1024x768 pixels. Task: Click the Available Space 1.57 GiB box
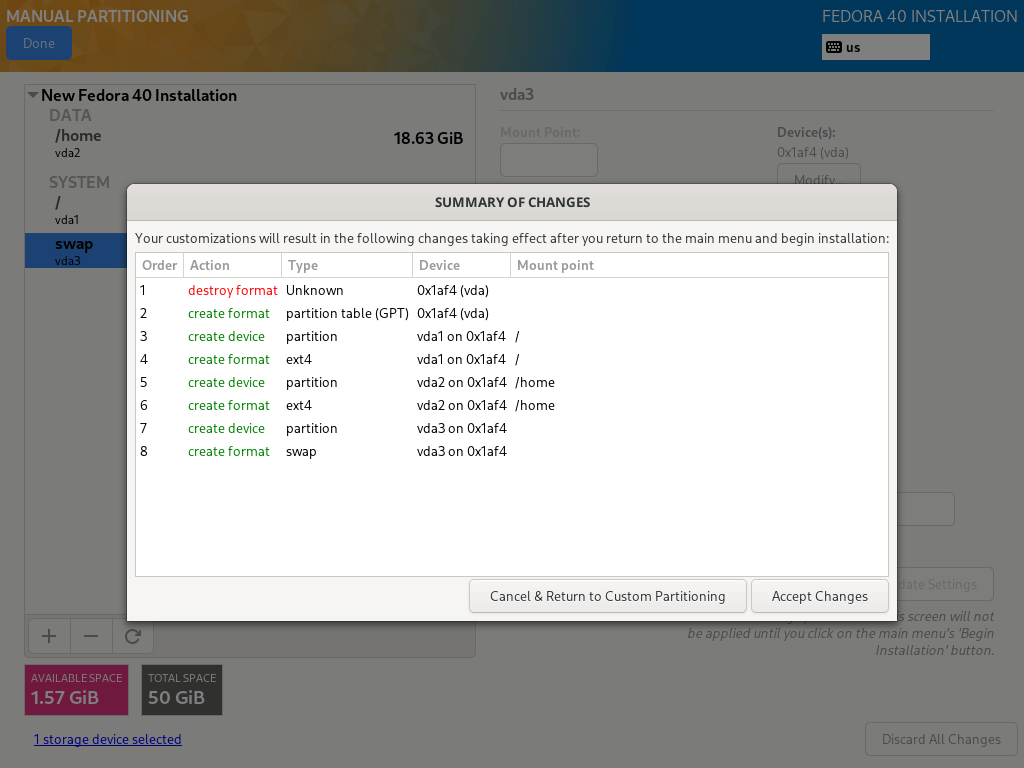(x=76, y=690)
